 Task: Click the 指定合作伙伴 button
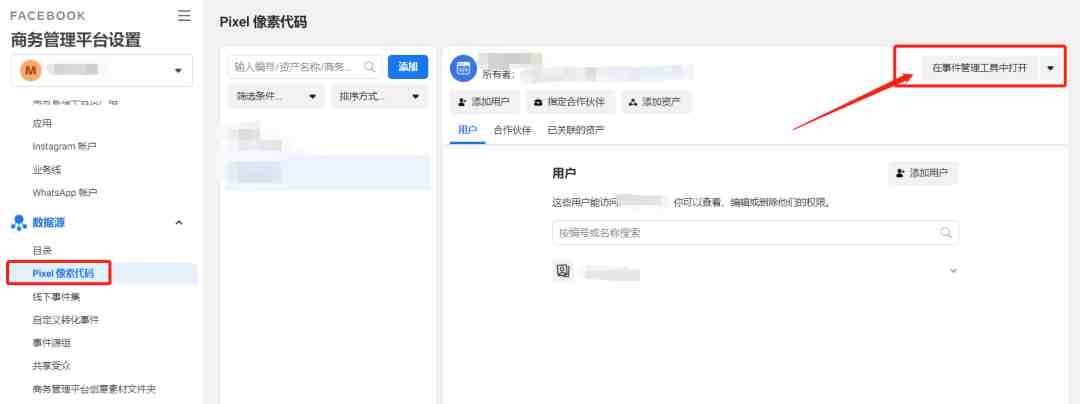[570, 102]
